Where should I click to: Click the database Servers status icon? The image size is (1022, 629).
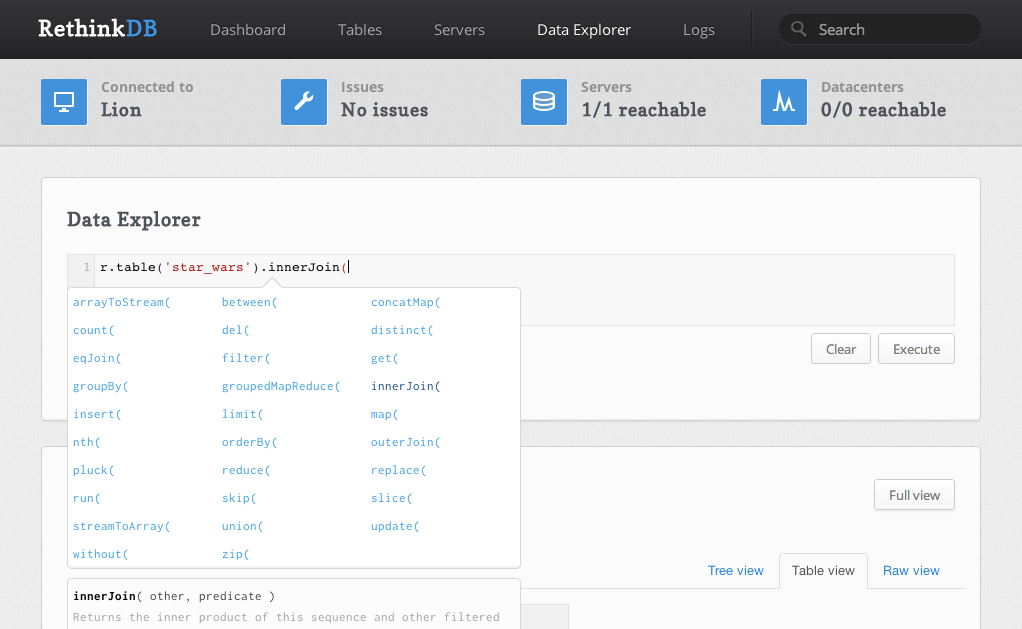pyautogui.click(x=544, y=102)
